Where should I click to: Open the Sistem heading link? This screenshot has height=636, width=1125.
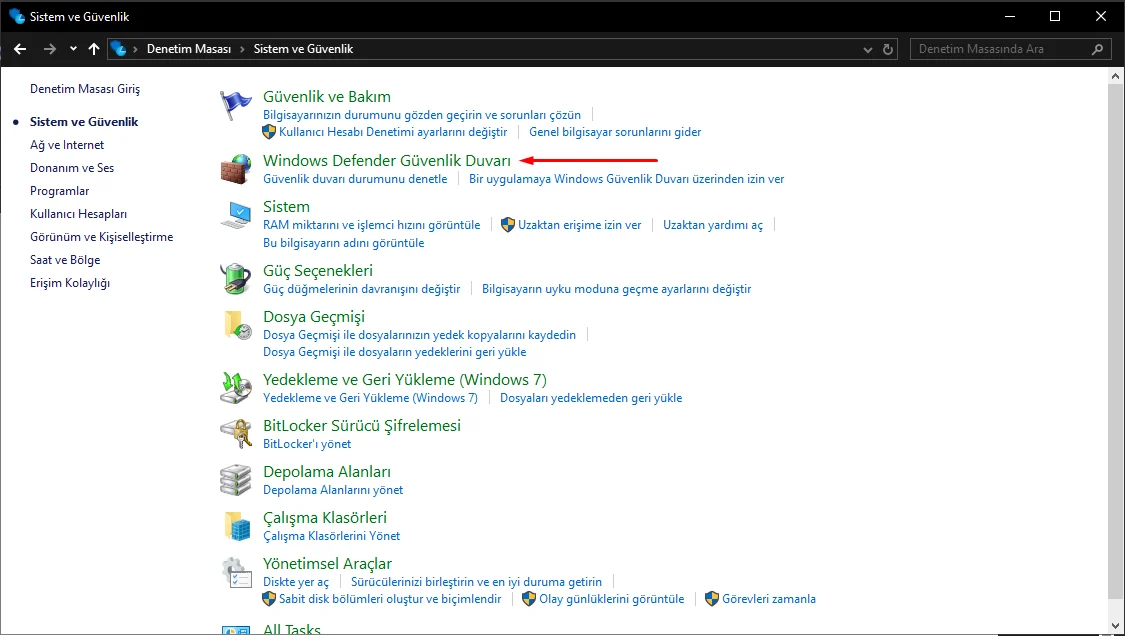tap(286, 207)
